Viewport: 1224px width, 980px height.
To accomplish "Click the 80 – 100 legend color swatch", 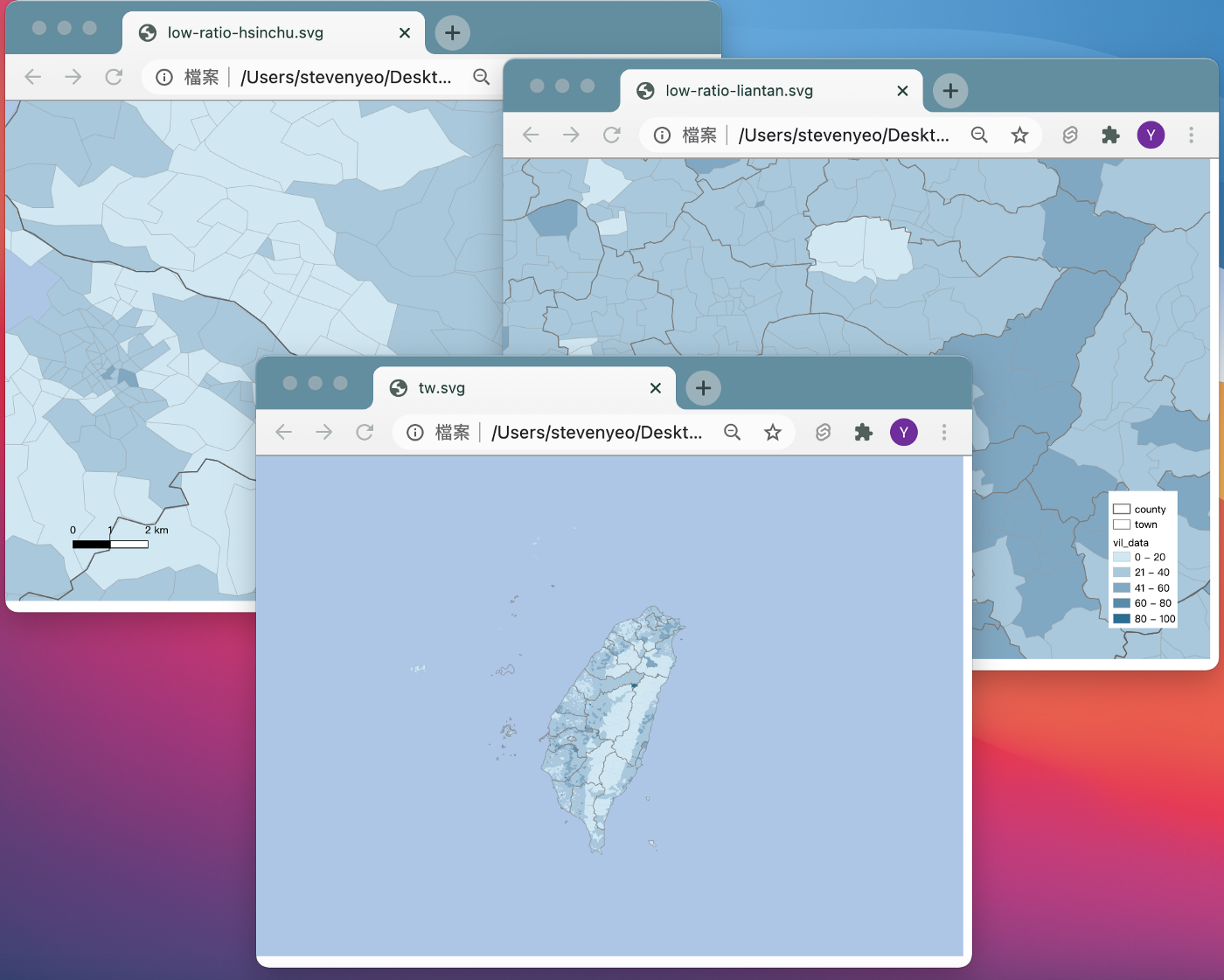I will pos(1122,619).
